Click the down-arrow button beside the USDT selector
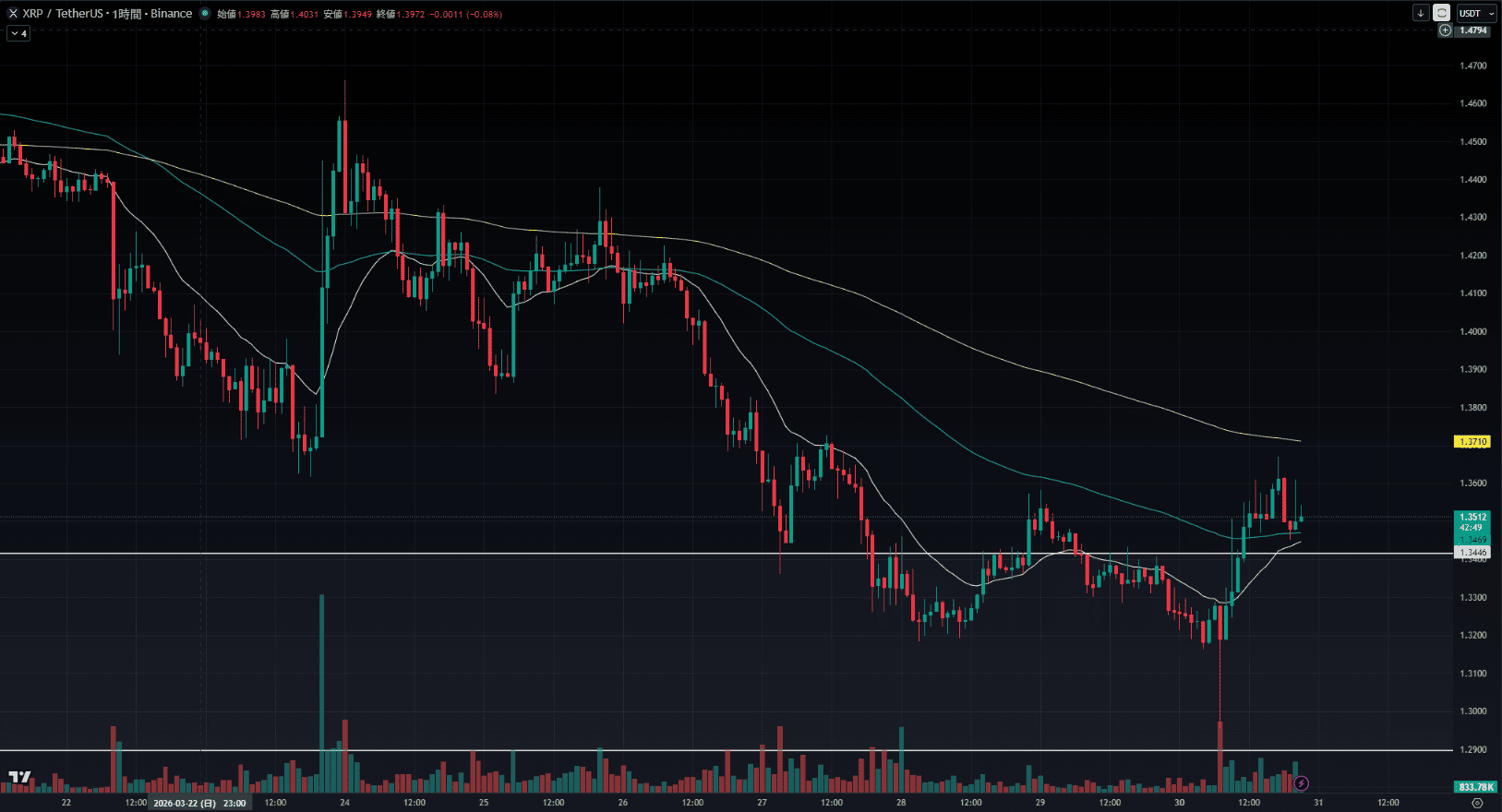This screenshot has width=1502, height=812. click(1421, 13)
